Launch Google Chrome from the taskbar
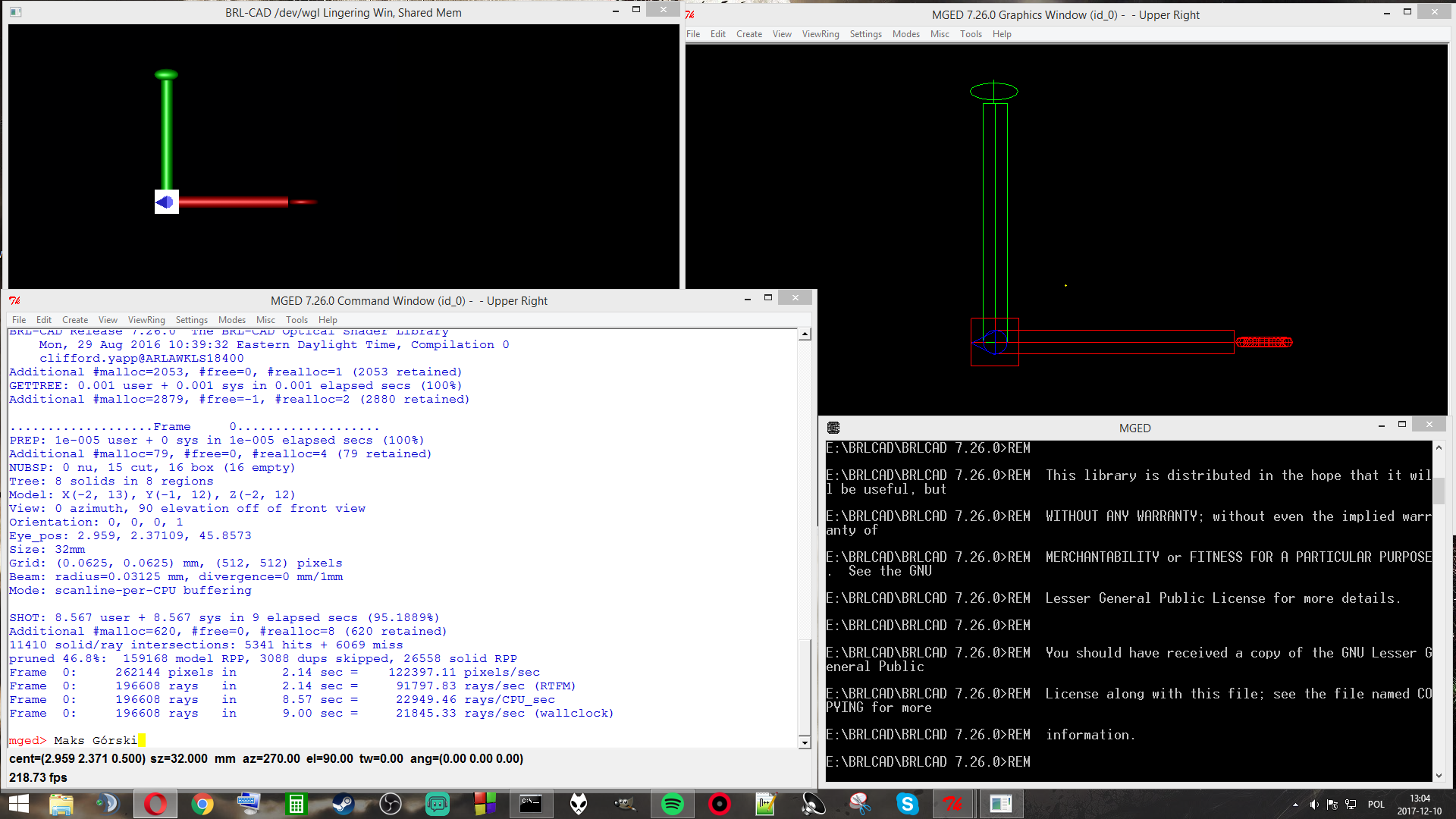1456x819 pixels. 202,804
